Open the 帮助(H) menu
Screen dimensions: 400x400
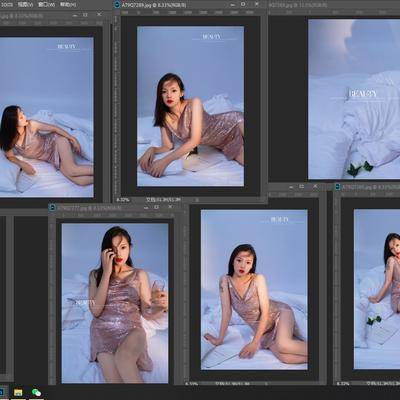click(68, 4)
